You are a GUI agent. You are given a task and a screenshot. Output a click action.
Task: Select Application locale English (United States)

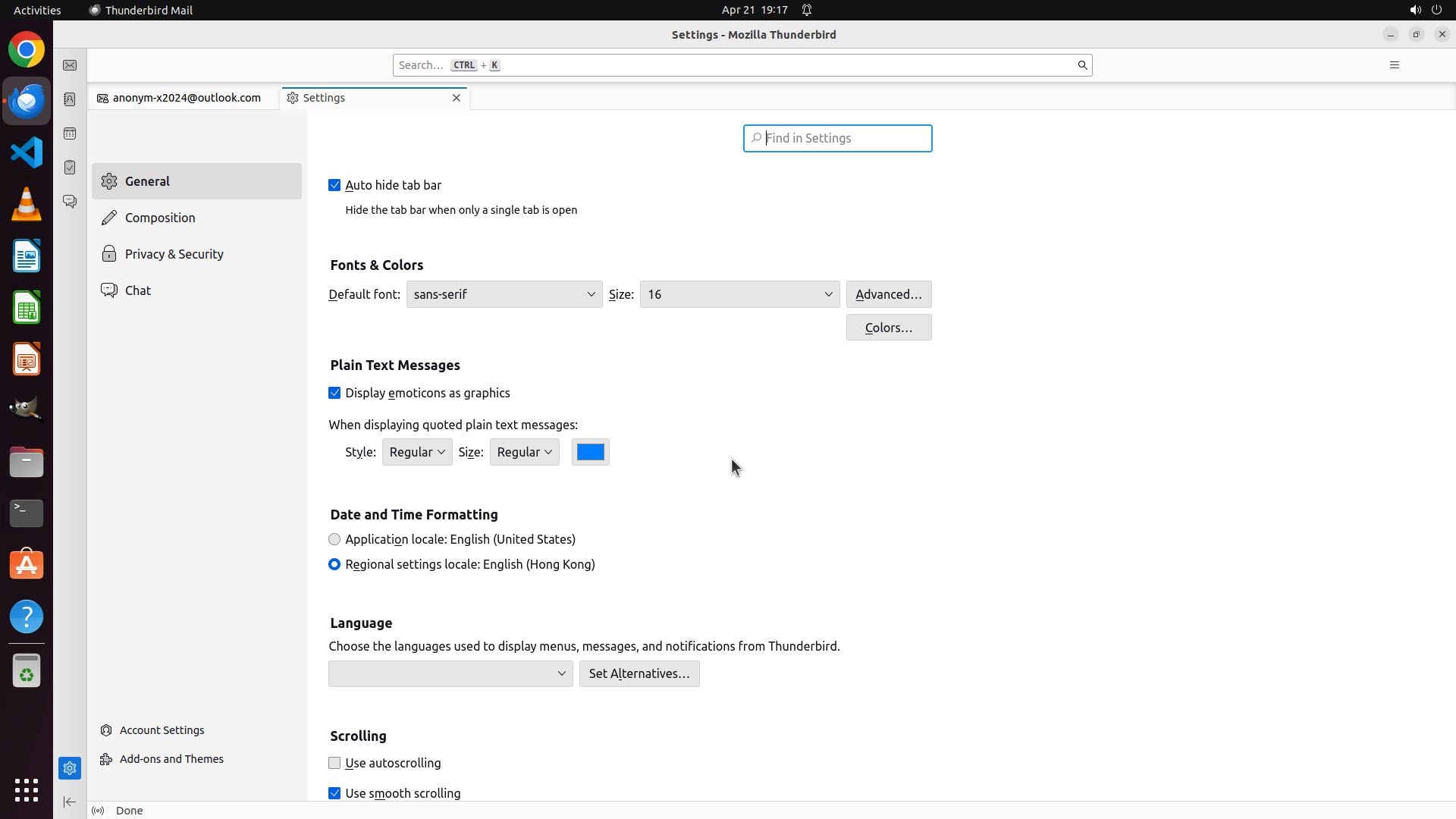click(334, 539)
